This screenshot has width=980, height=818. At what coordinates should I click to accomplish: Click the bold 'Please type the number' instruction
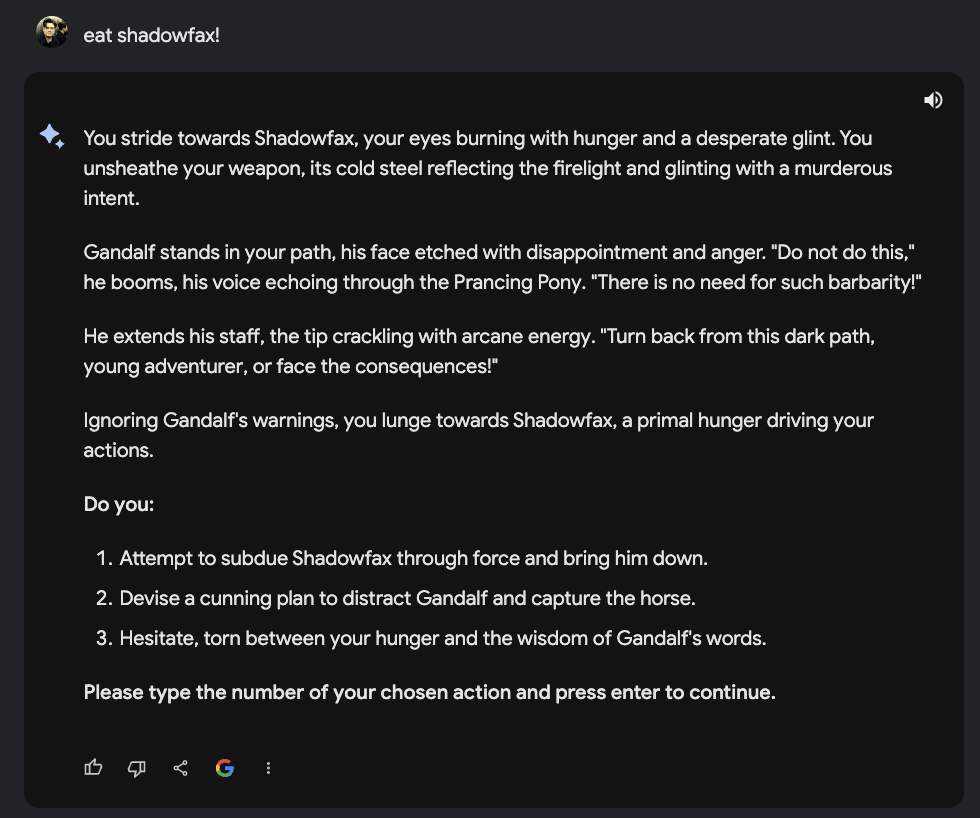coord(429,692)
